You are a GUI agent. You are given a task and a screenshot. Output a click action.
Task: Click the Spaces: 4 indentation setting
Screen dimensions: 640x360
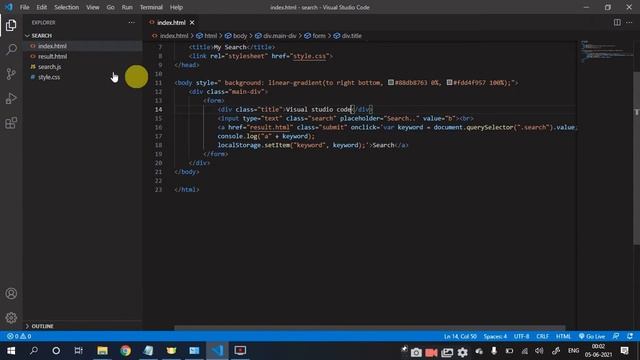495,336
